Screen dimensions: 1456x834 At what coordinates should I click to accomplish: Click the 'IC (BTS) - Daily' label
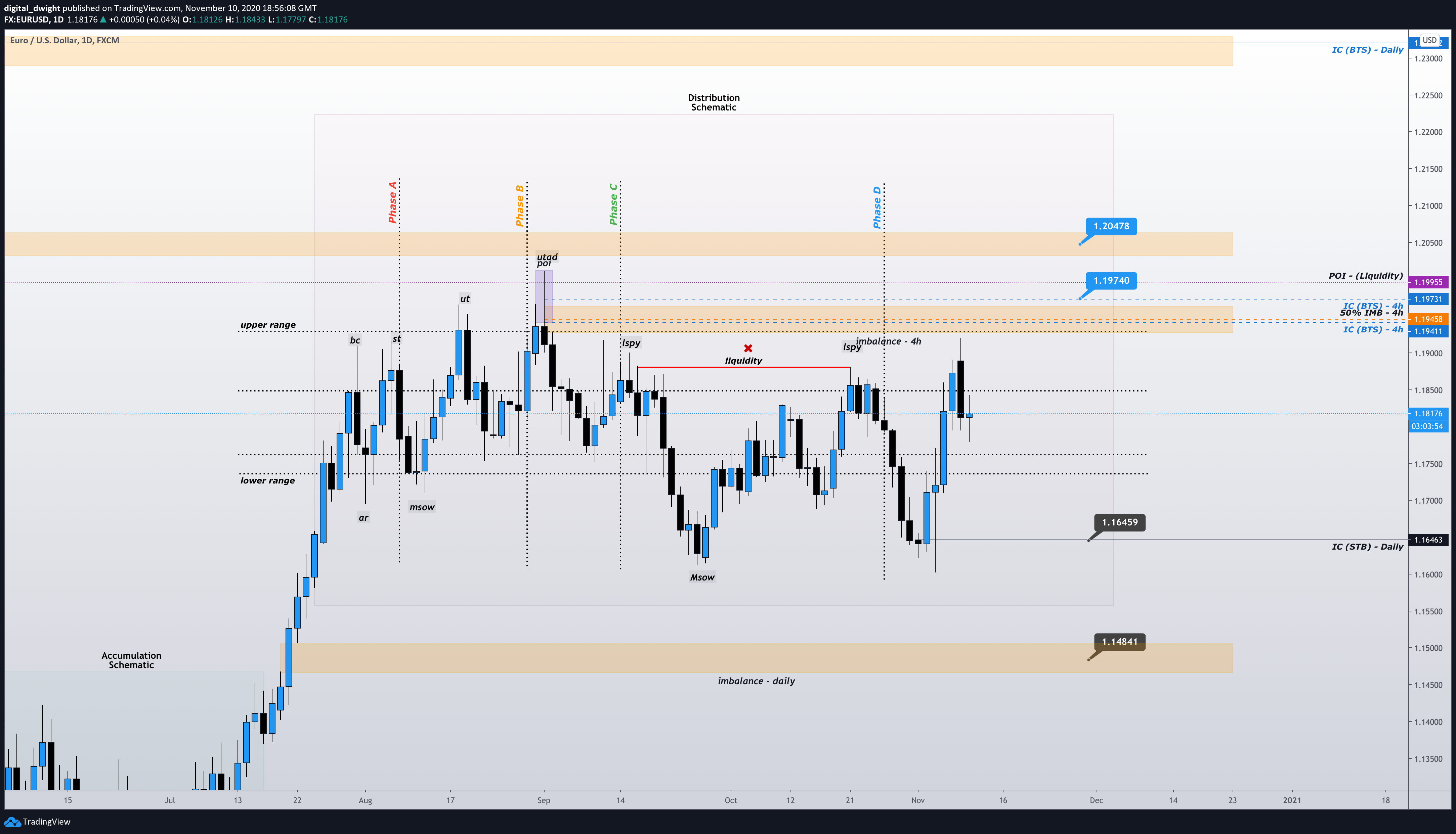click(1367, 50)
